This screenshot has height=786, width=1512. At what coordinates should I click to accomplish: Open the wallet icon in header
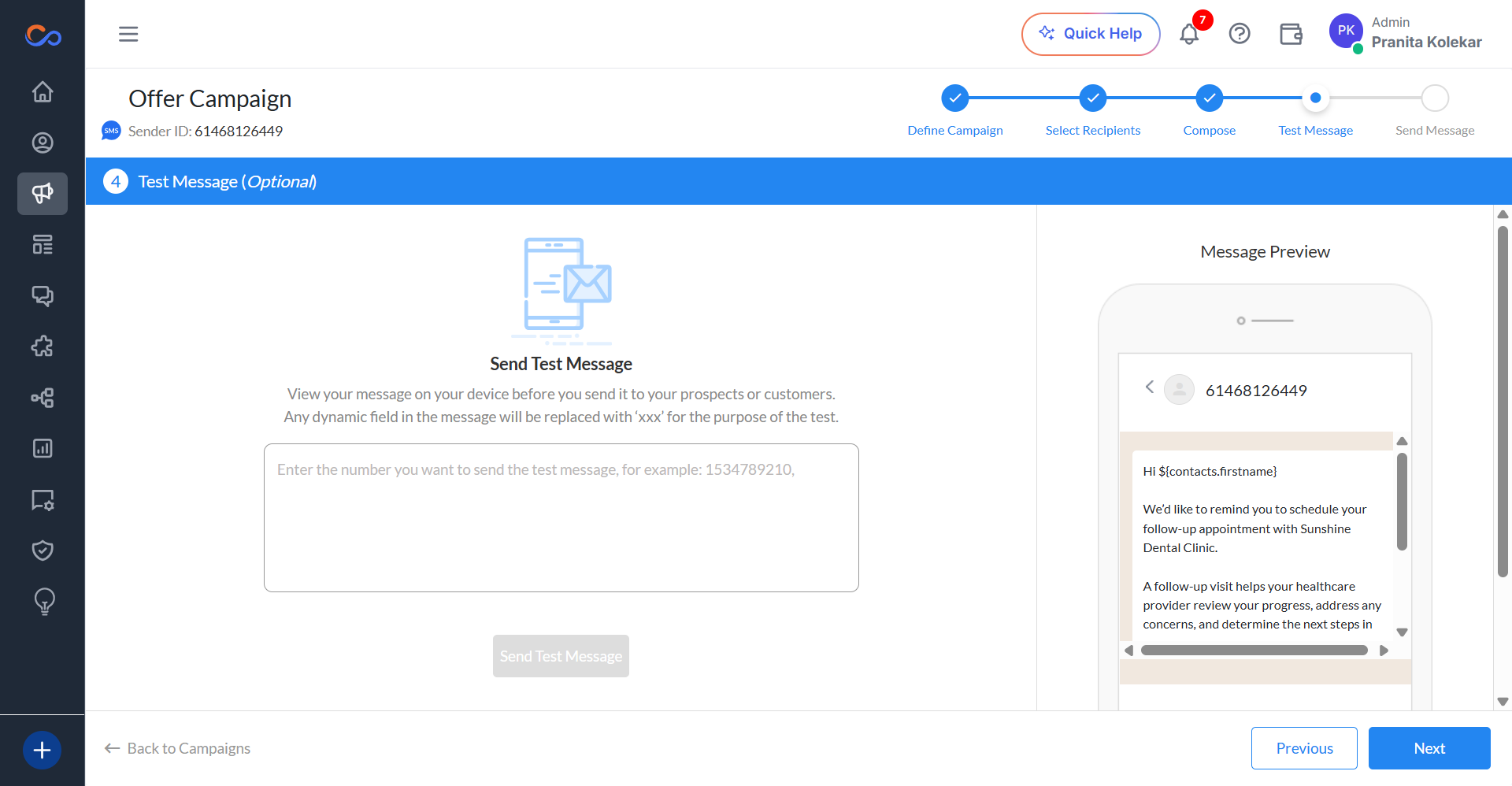[1291, 34]
